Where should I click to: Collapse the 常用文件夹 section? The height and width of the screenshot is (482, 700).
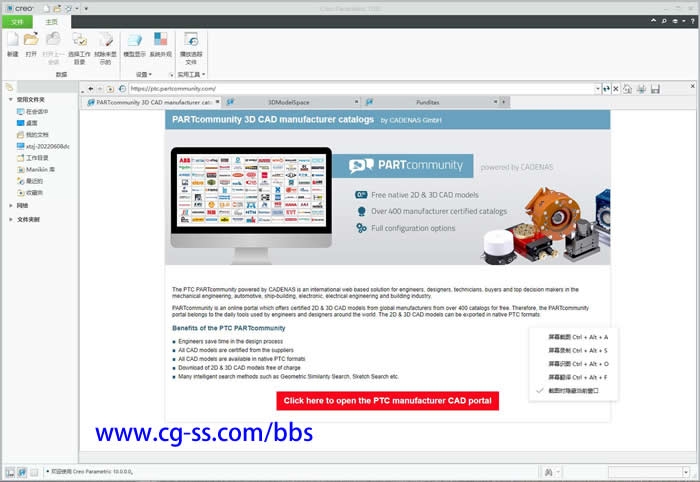(10, 100)
